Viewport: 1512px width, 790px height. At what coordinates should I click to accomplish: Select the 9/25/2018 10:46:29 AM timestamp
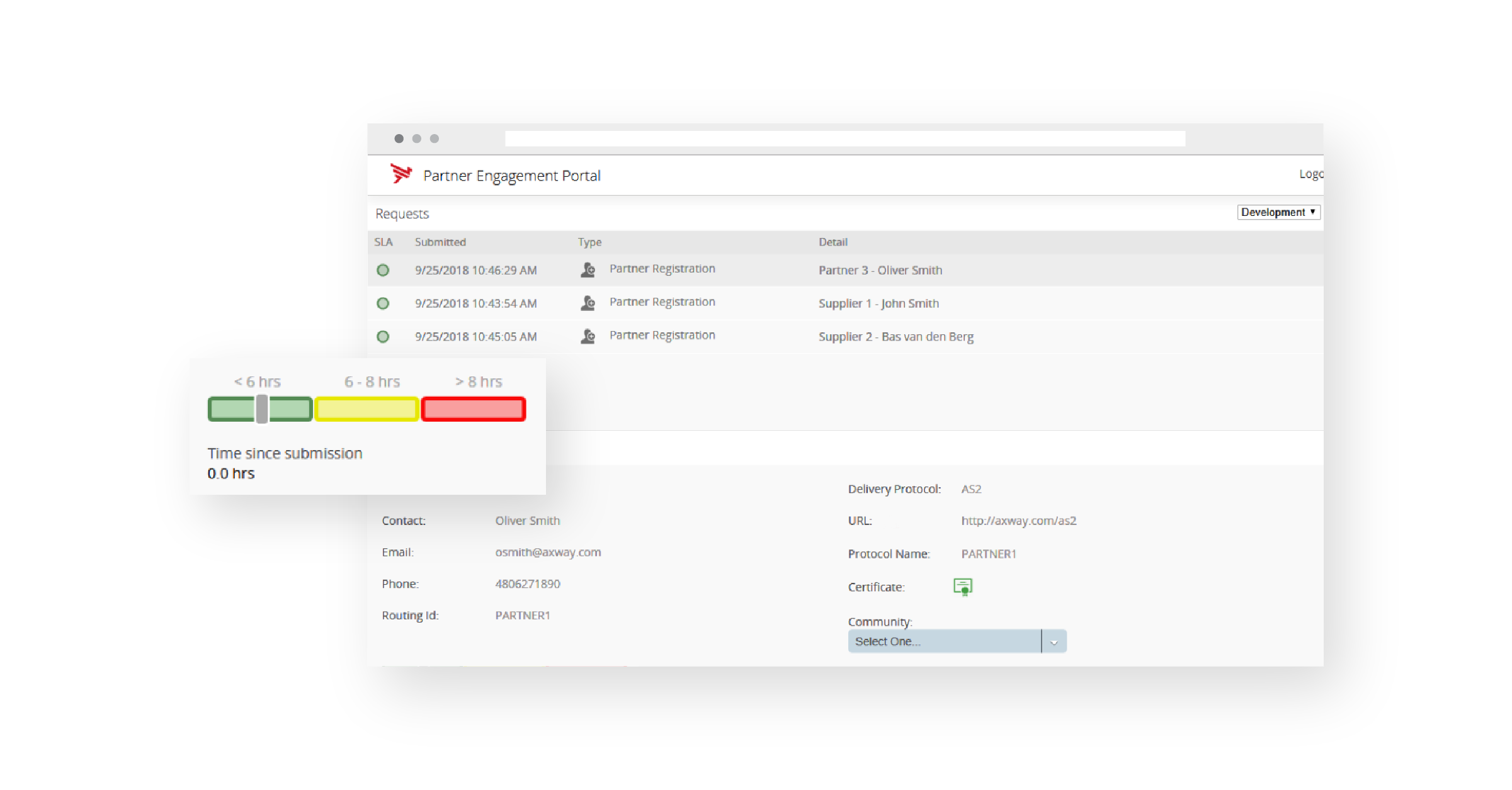pos(475,271)
